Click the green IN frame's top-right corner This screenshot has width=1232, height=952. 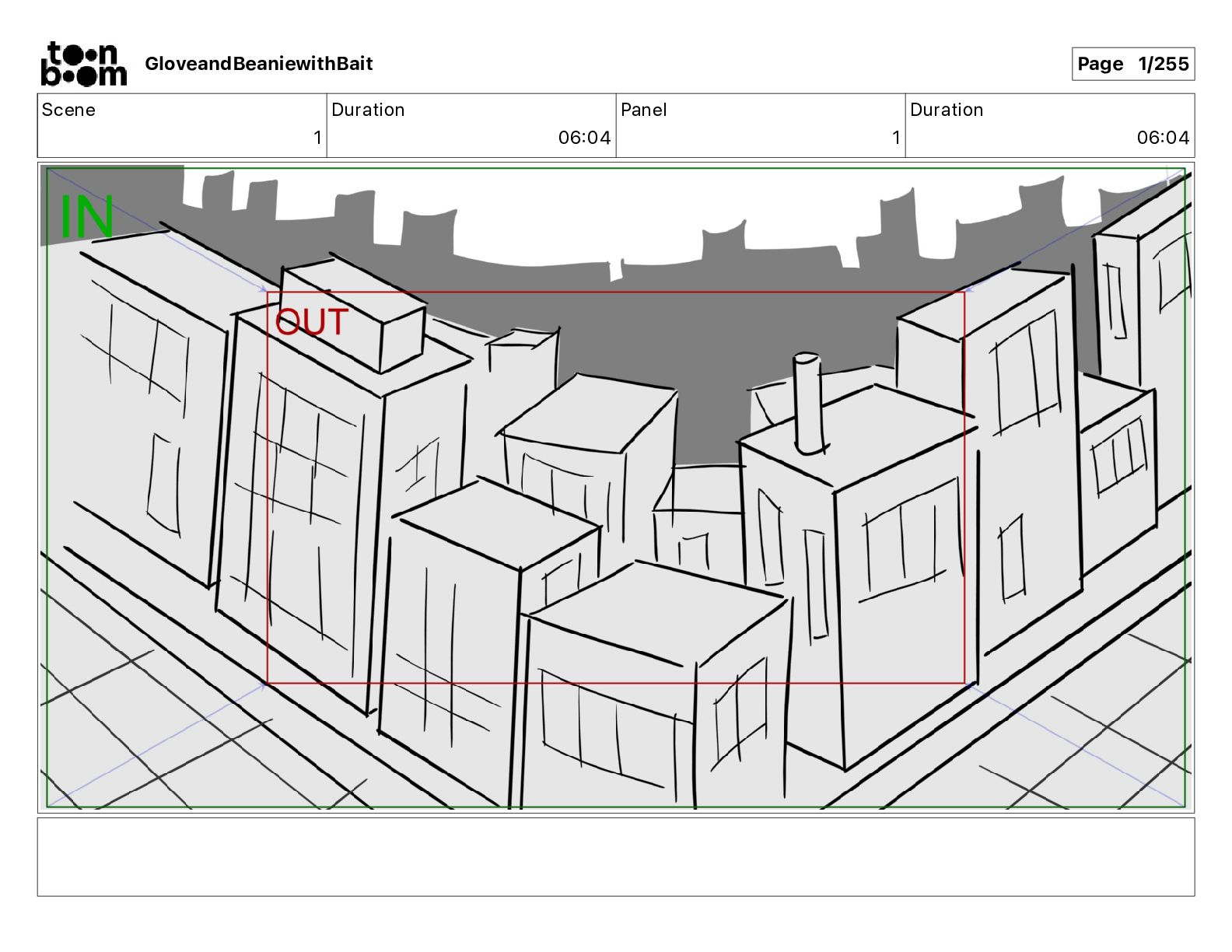tap(1185, 170)
